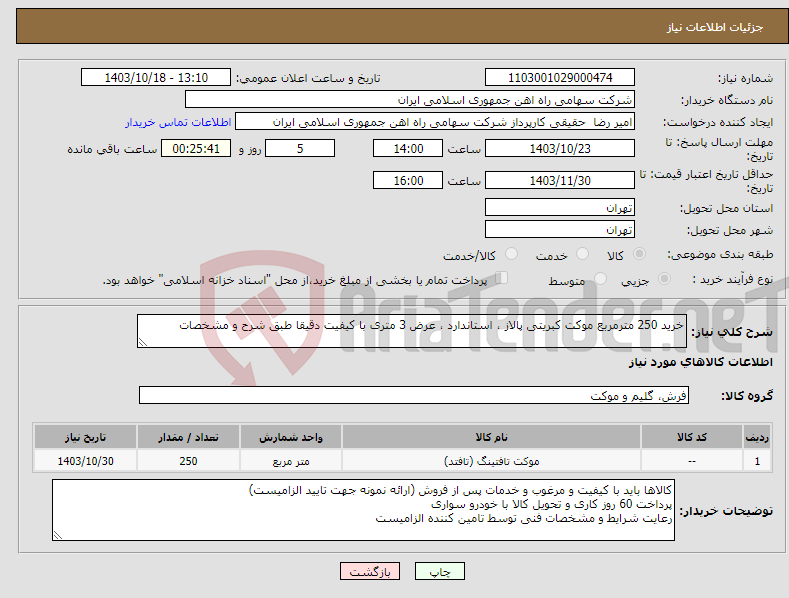The height and width of the screenshot is (598, 789).
Task: Click the response deadline date 1403/10/23
Action: point(560,148)
